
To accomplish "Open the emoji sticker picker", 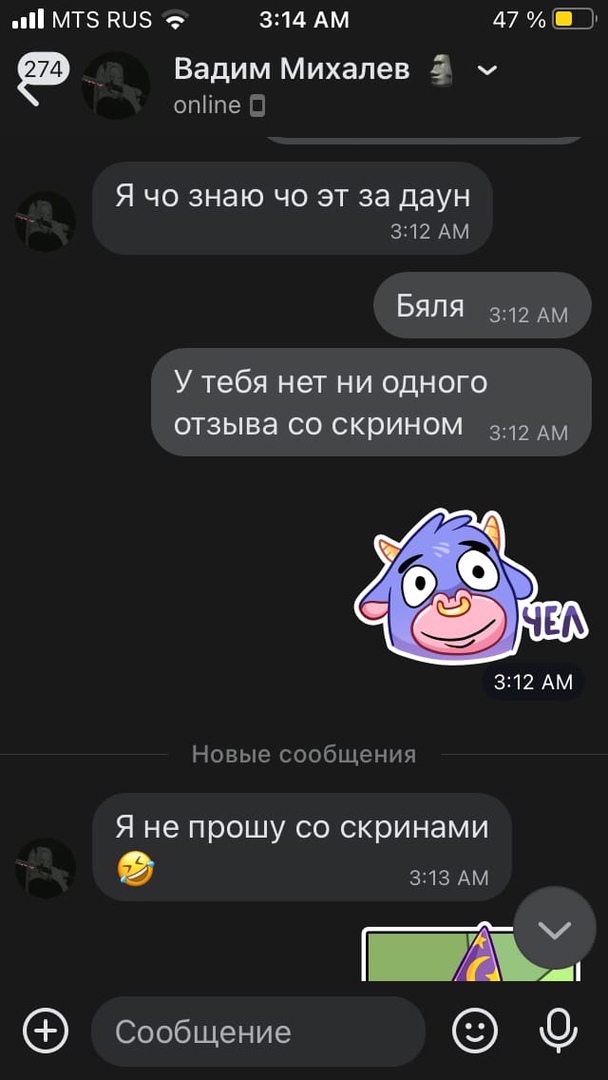I will point(475,1031).
